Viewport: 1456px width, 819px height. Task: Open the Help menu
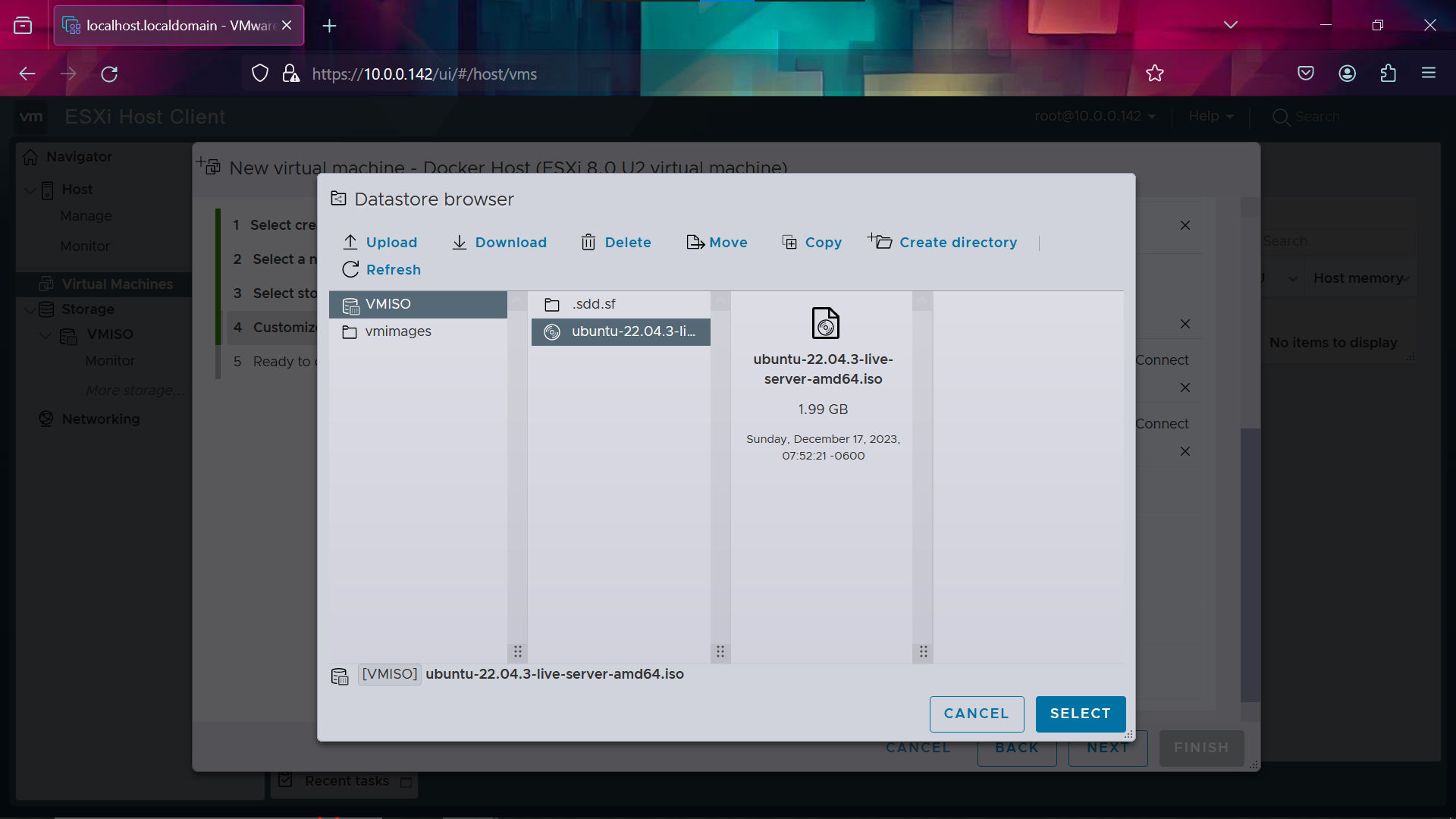[1211, 116]
